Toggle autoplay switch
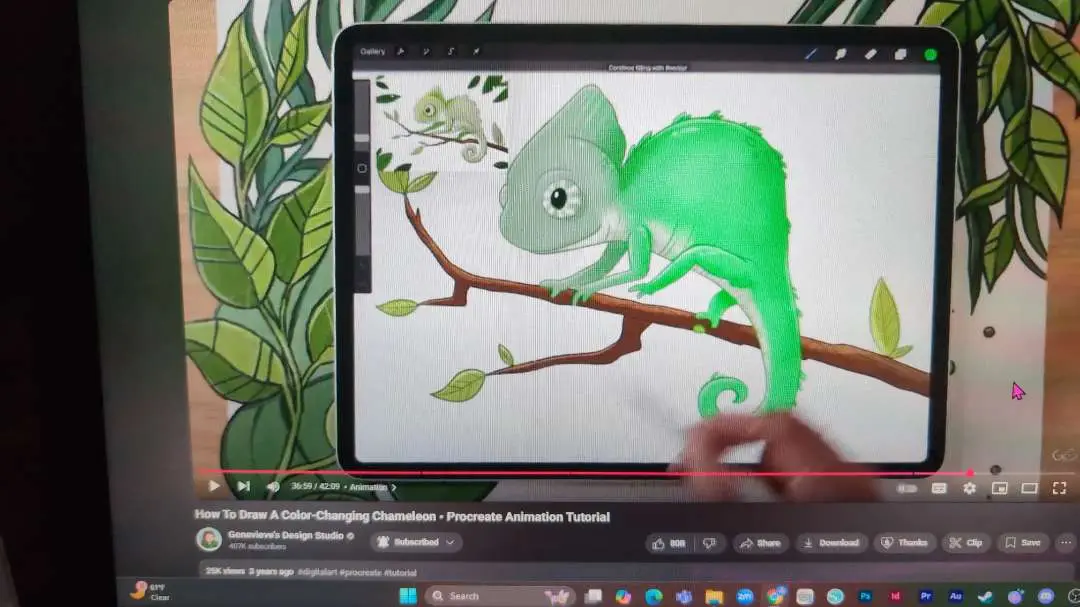This screenshot has width=1080, height=607. tap(907, 488)
